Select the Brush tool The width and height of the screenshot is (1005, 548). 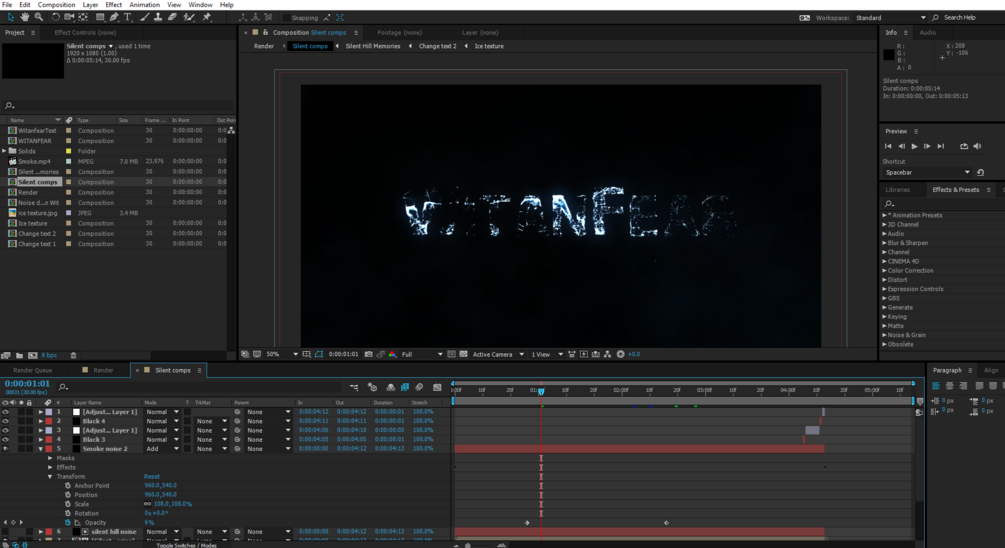[144, 17]
